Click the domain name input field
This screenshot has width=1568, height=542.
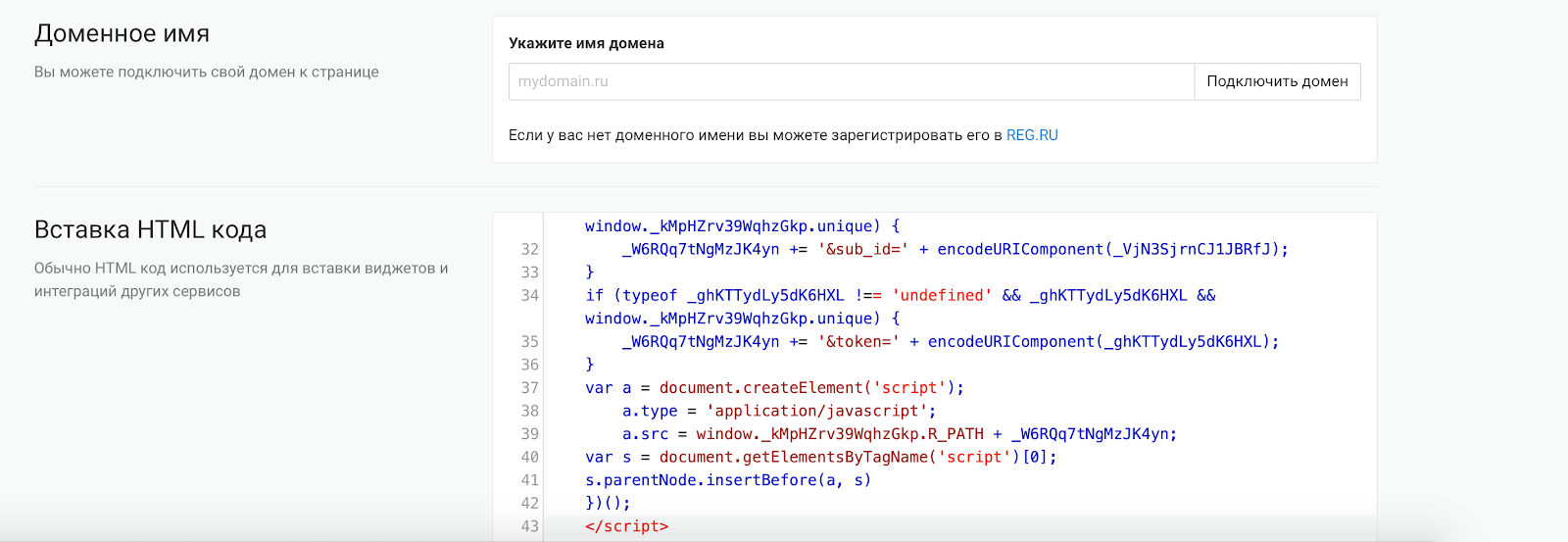point(851,81)
